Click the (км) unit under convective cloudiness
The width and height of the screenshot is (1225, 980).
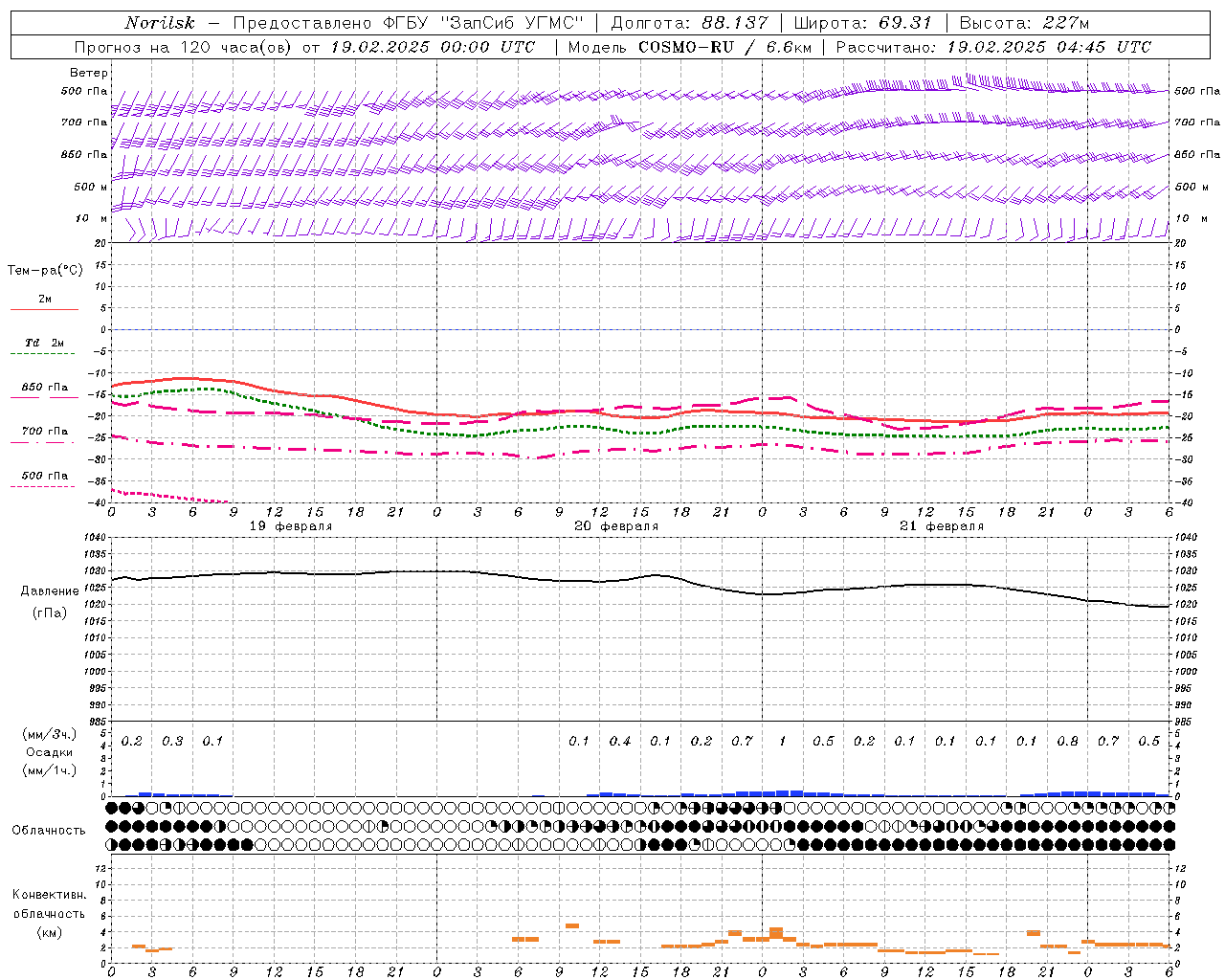[50, 932]
